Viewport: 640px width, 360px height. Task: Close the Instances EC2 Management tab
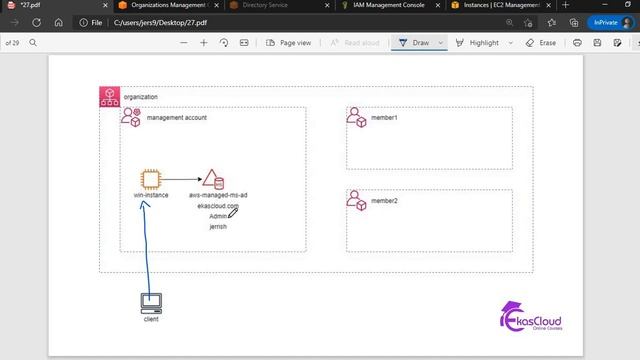tap(549, 5)
